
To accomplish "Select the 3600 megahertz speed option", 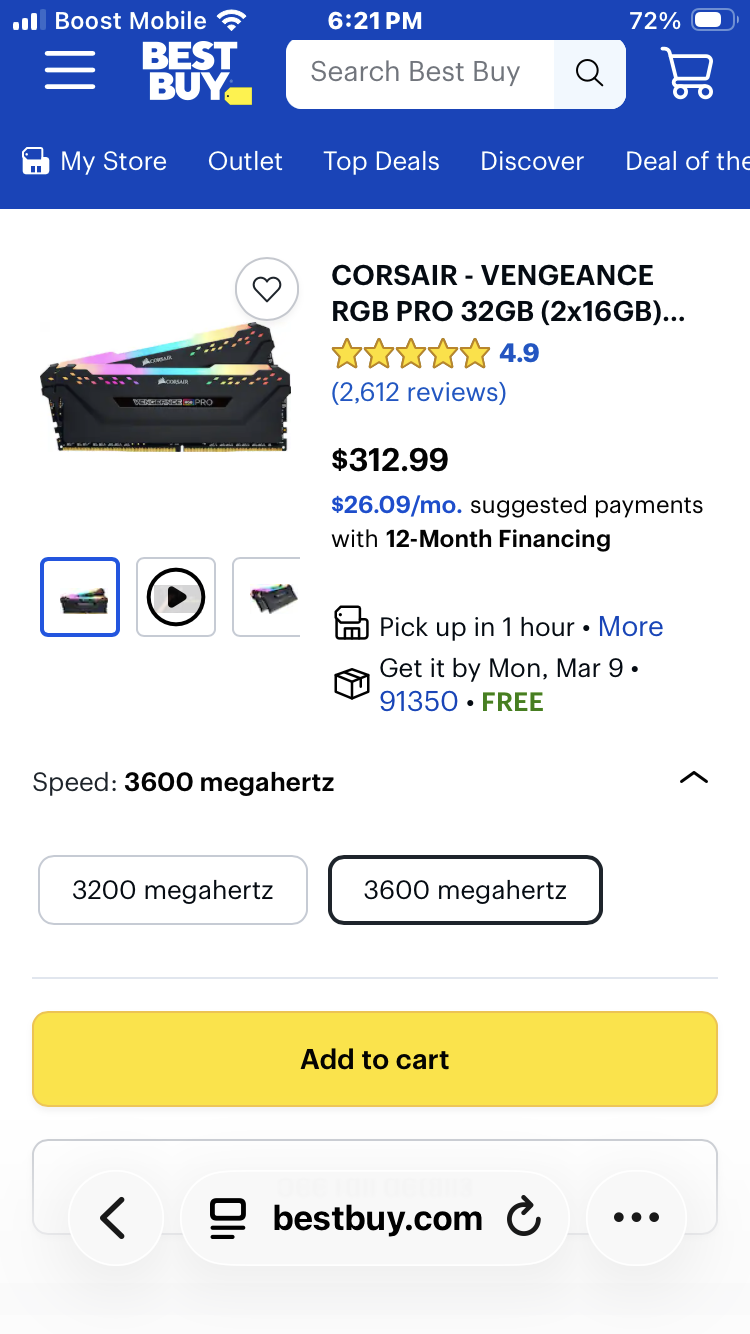I will 465,890.
